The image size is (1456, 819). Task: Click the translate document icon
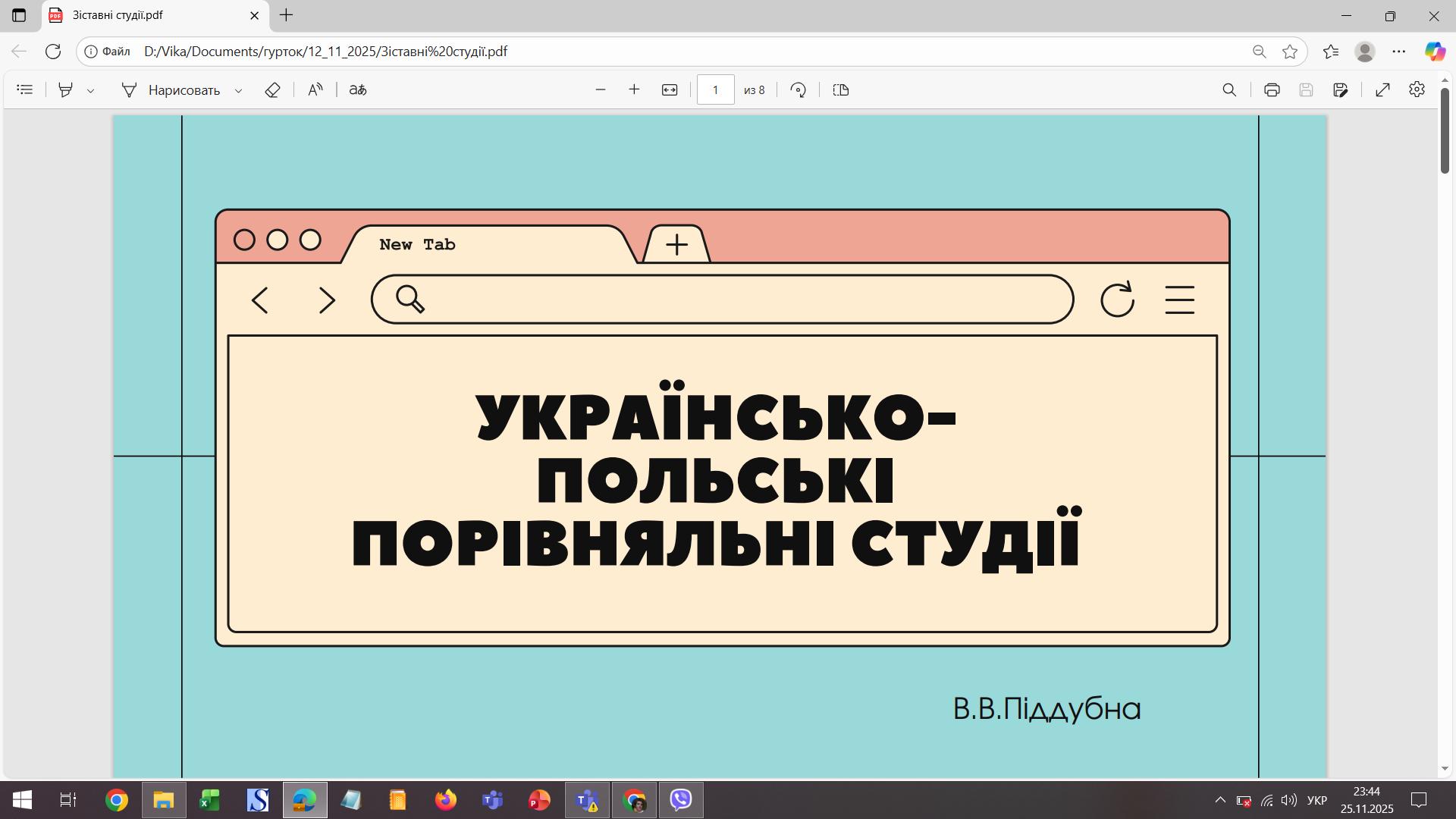[x=357, y=89]
